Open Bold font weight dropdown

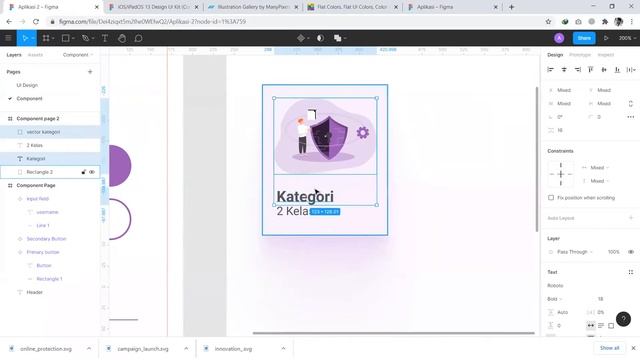pyautogui.click(x=554, y=299)
